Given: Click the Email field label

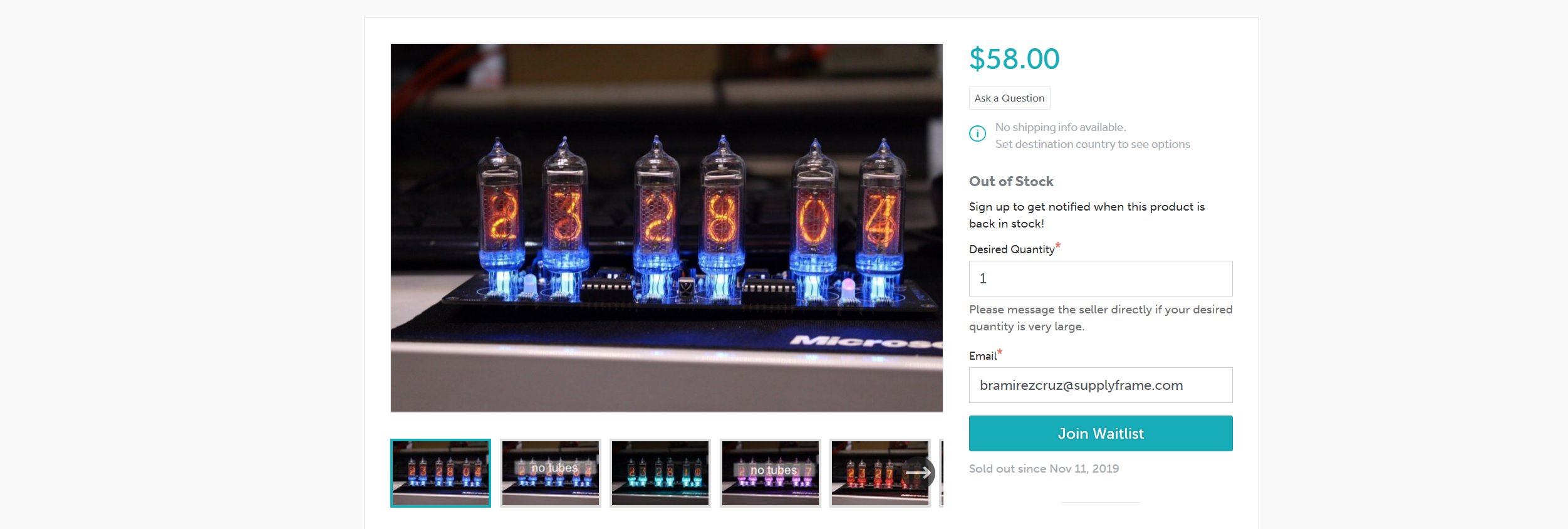Looking at the screenshot, I should [982, 356].
